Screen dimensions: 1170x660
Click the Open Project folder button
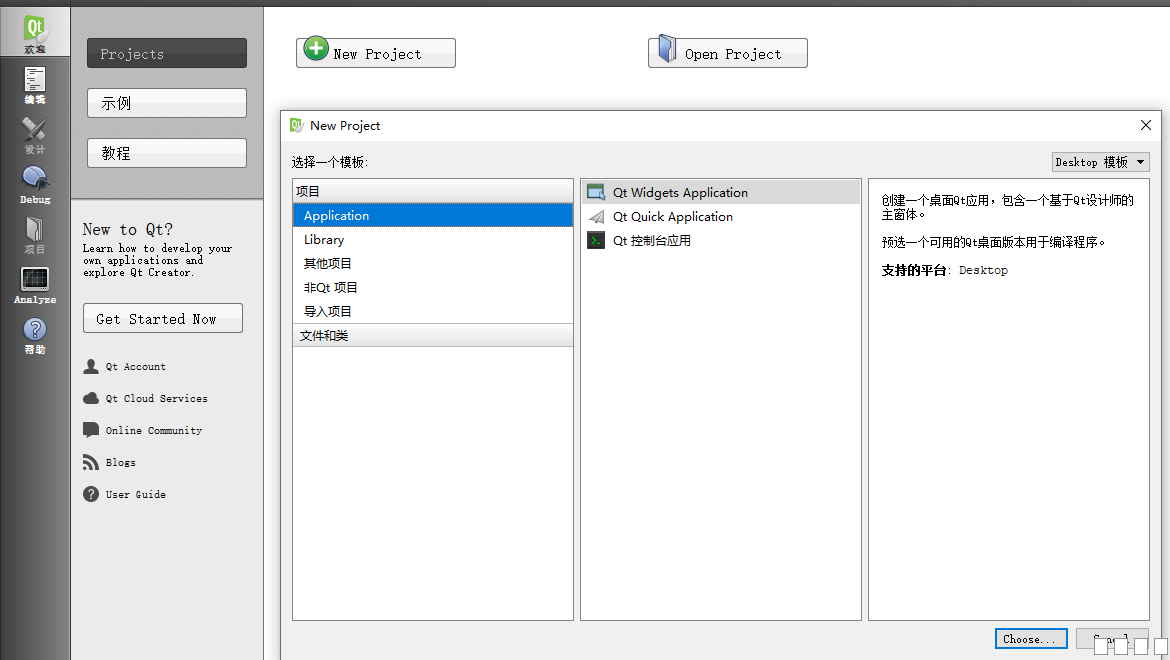coord(728,53)
